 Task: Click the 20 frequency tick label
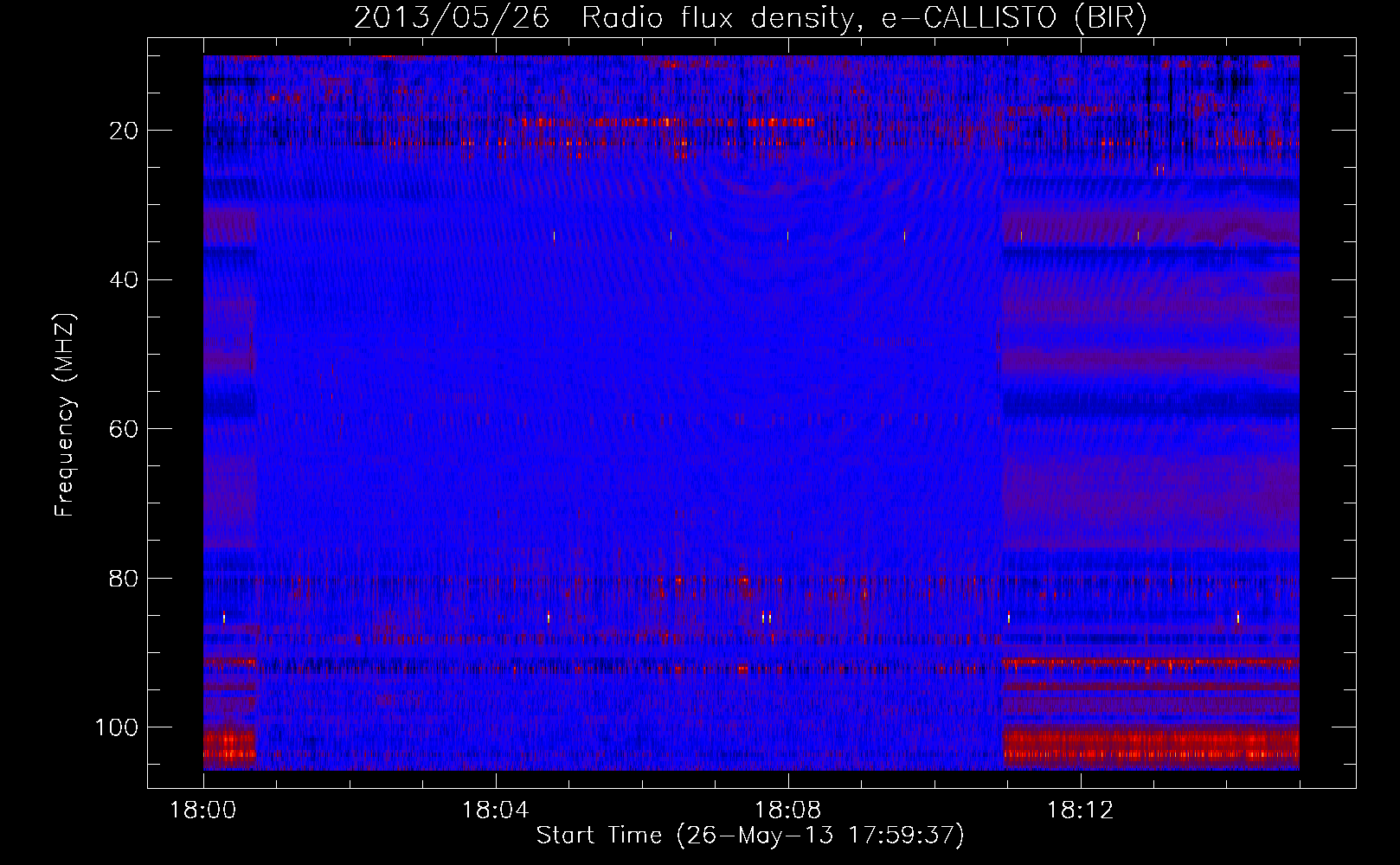pyautogui.click(x=124, y=131)
